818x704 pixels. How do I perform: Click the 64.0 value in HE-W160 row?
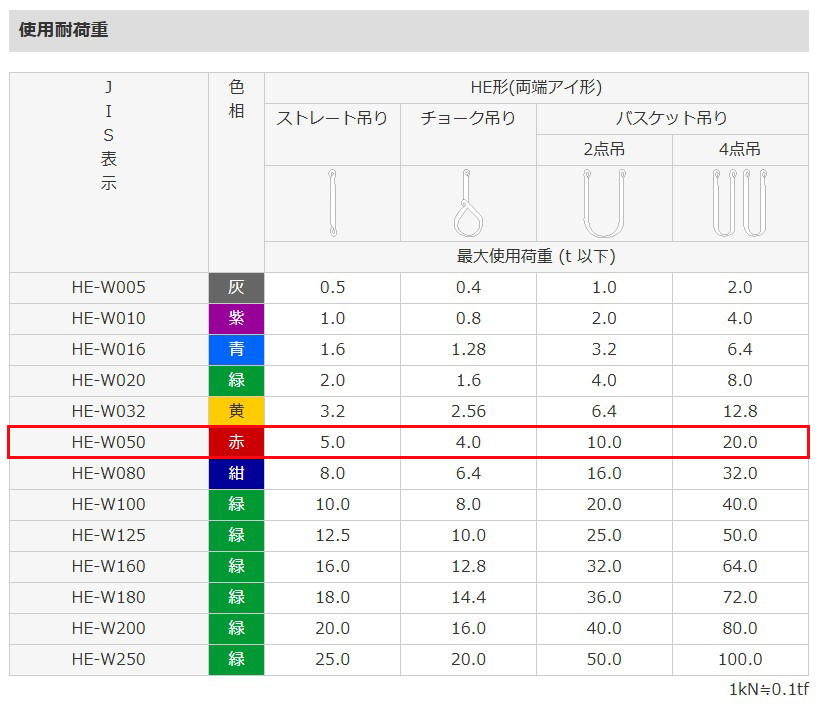click(740, 566)
